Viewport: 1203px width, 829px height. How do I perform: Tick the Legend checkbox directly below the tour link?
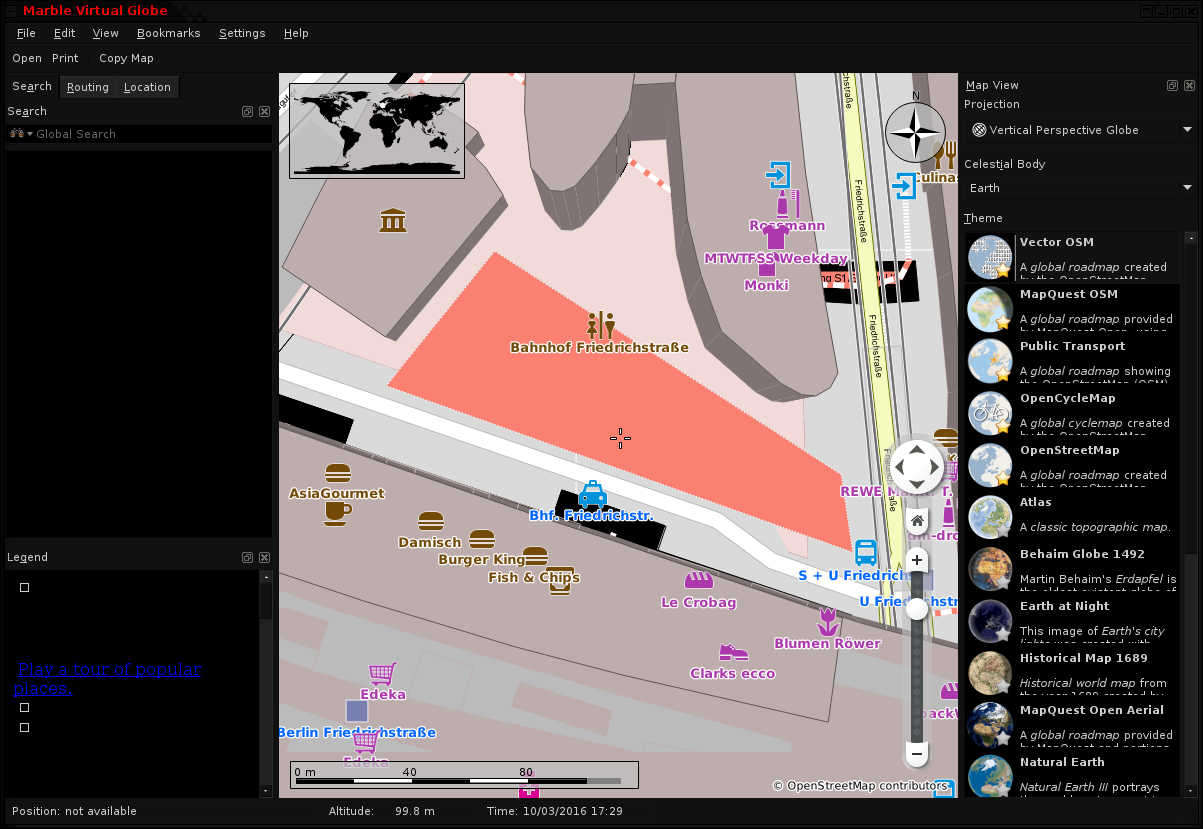coord(25,708)
